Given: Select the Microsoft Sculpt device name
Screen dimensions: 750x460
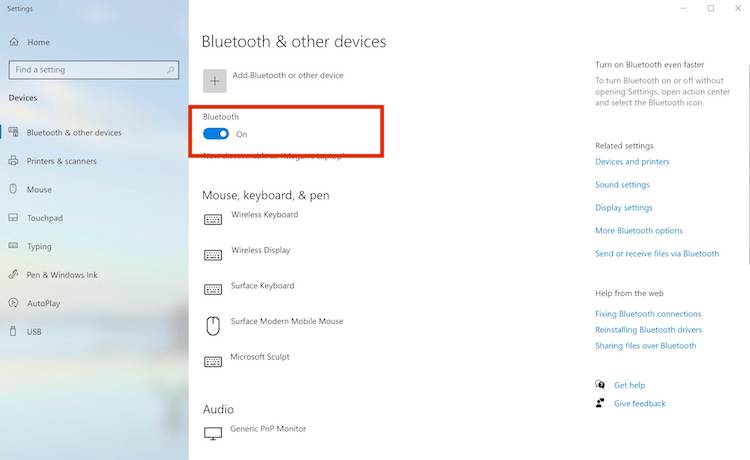Looking at the screenshot, I should pyautogui.click(x=260, y=357).
